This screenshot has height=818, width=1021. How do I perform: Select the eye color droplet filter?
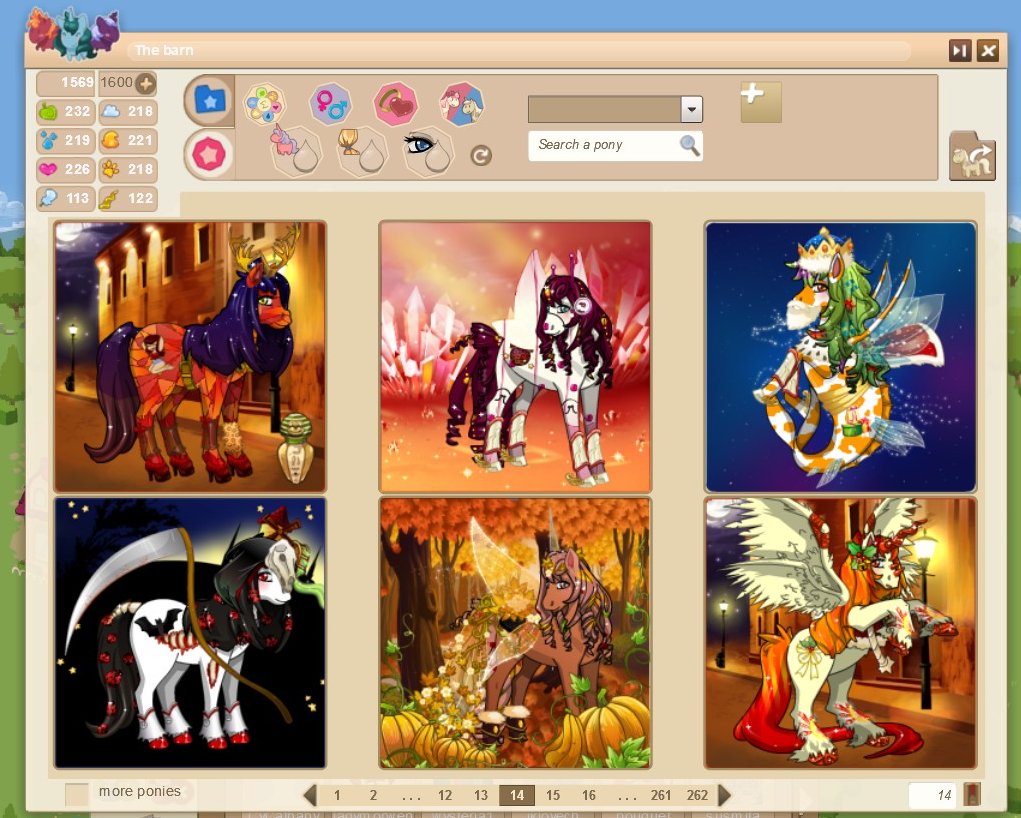pyautogui.click(x=428, y=151)
